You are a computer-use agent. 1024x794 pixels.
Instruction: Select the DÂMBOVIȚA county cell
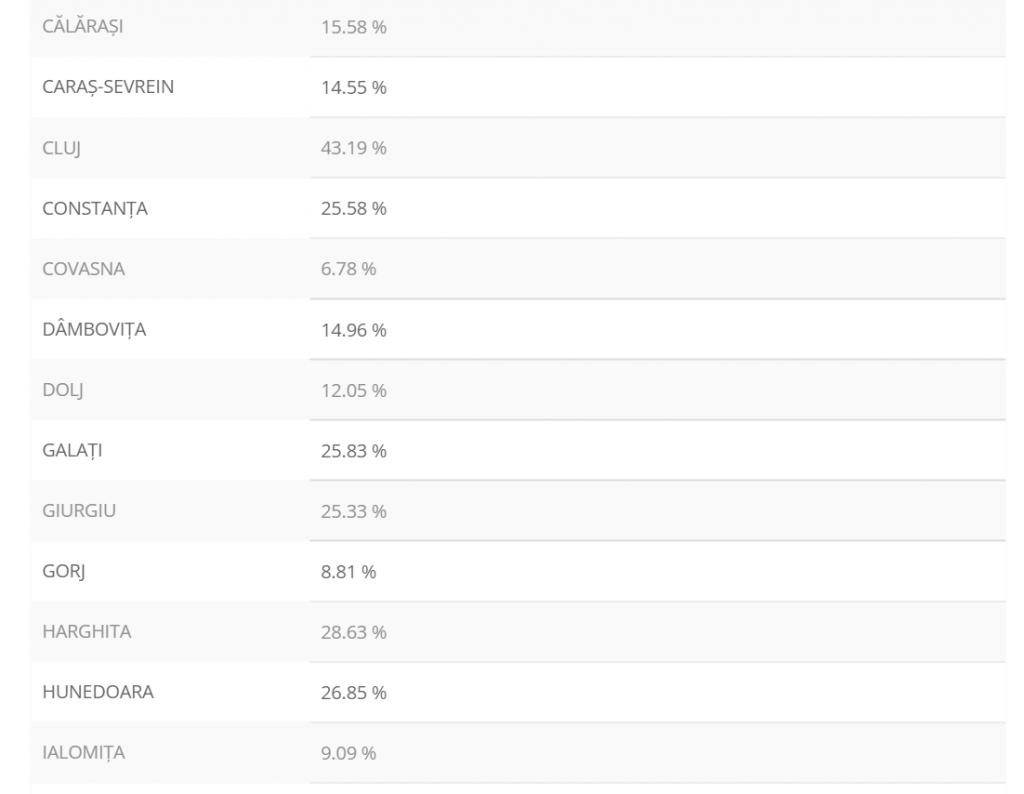(x=93, y=329)
